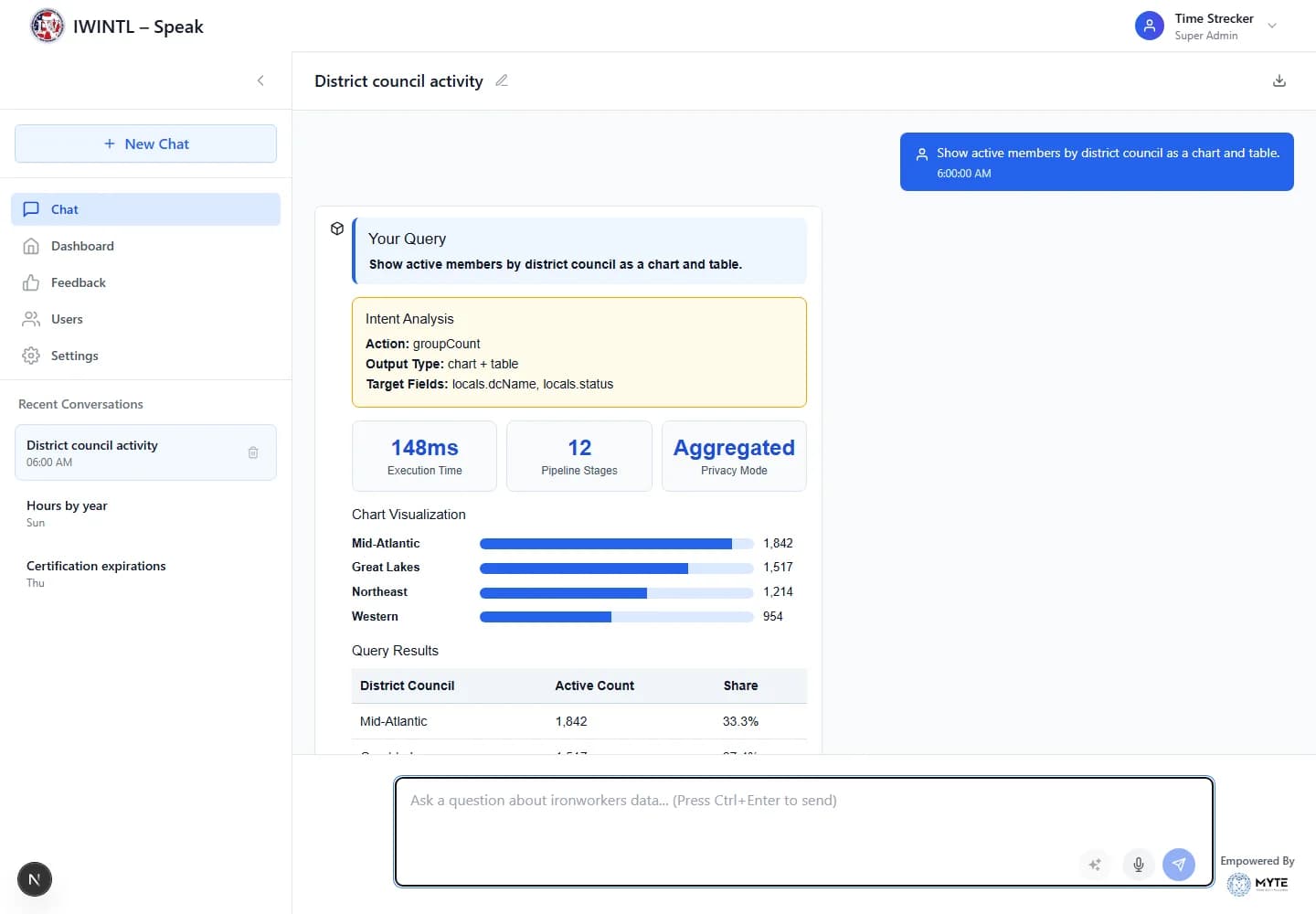Click the 1,842 cell in the table
Screen dimensions: 1316x914
(571, 721)
